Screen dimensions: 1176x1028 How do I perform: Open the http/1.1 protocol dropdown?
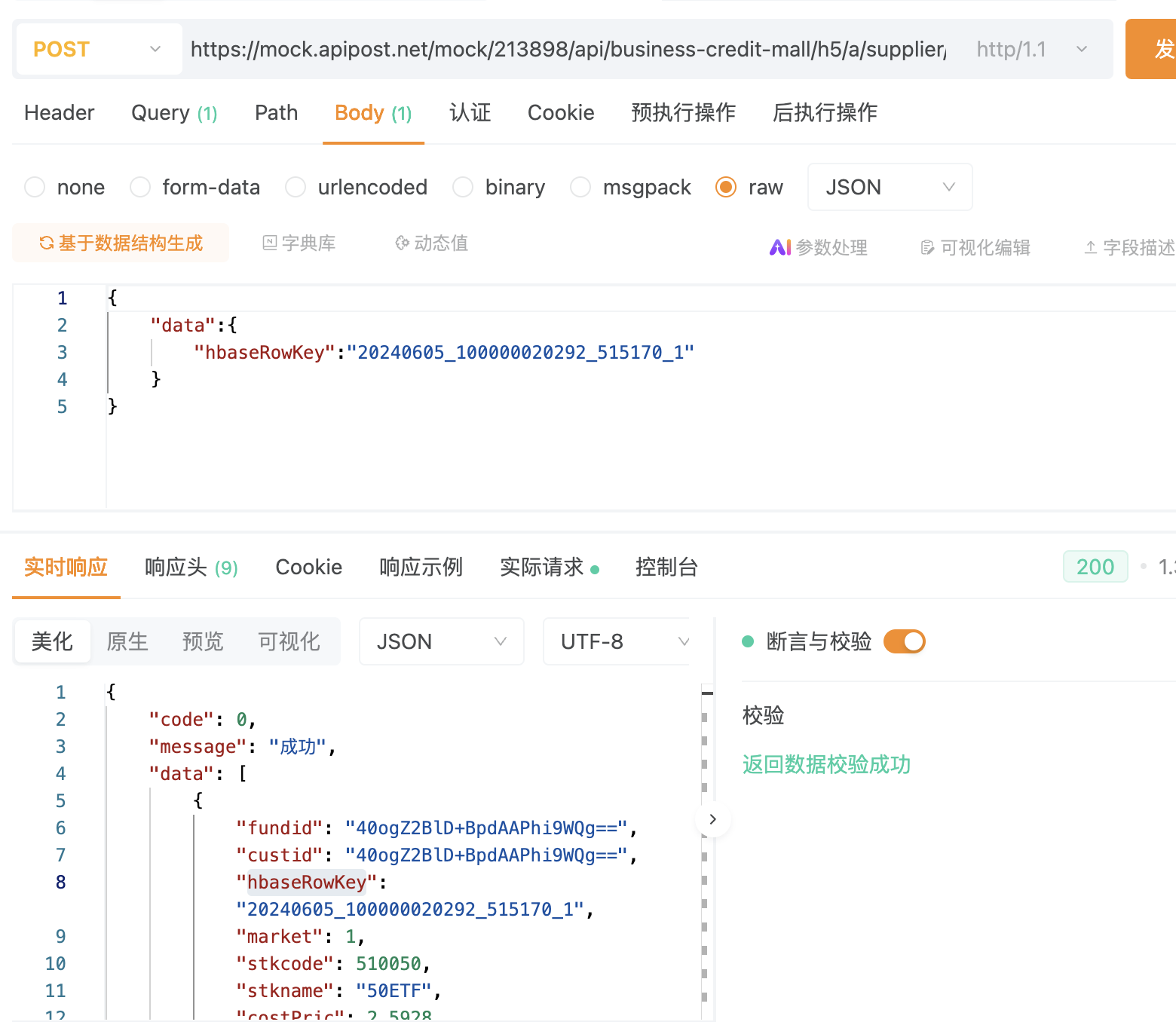point(1032,50)
